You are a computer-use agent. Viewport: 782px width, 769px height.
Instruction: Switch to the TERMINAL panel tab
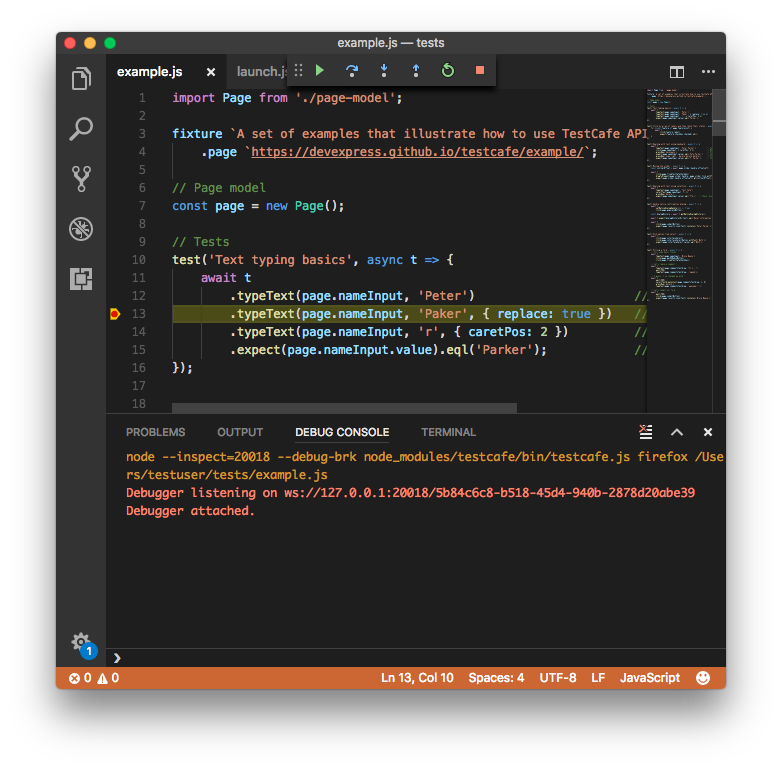click(x=448, y=432)
